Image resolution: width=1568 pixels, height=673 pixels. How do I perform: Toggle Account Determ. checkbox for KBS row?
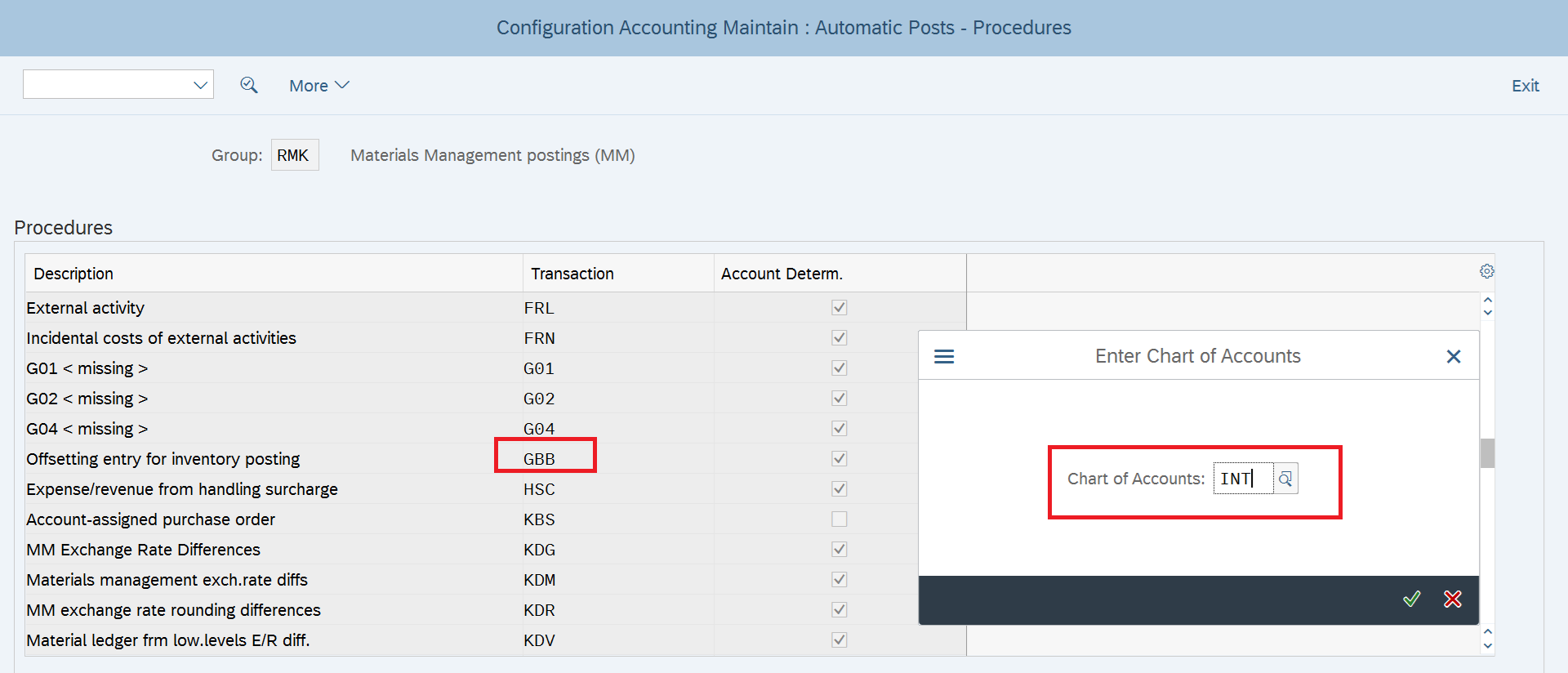point(839,519)
